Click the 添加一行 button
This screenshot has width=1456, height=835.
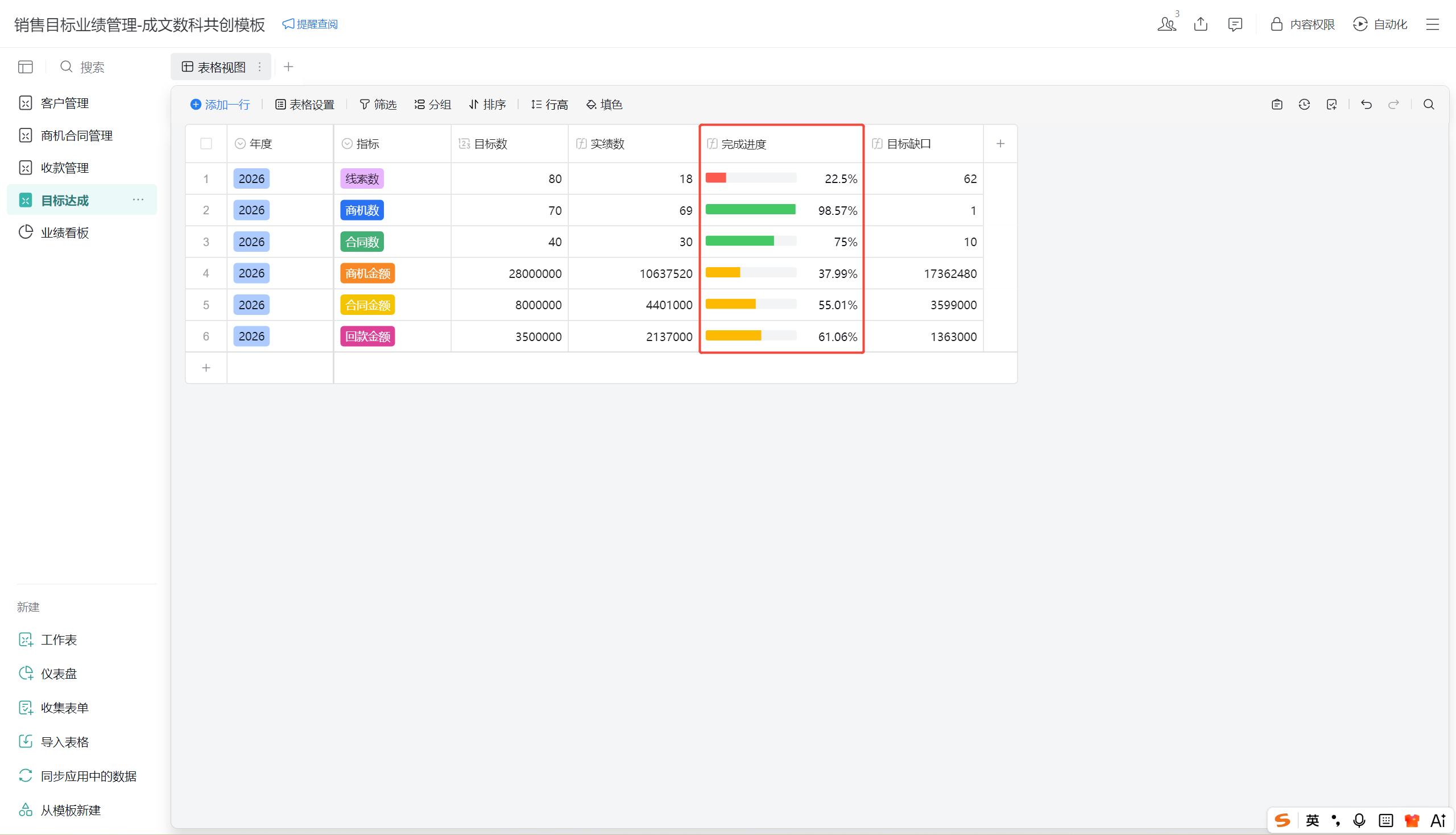[220, 105]
